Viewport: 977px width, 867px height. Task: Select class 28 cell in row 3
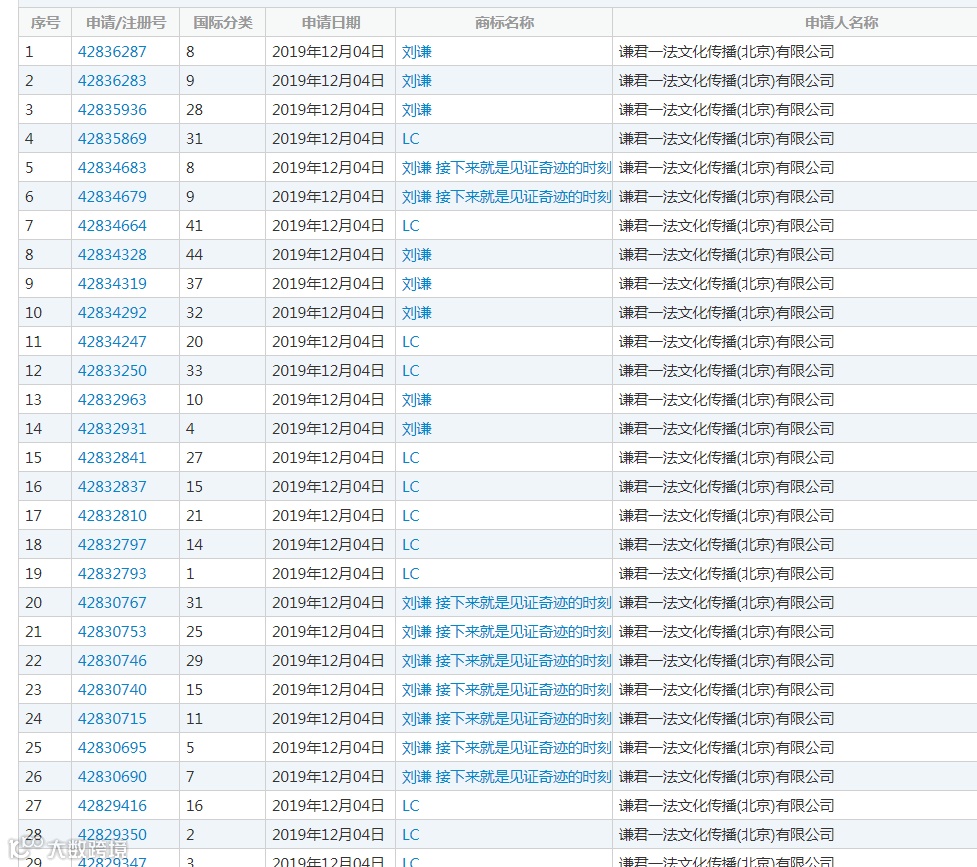click(x=222, y=110)
